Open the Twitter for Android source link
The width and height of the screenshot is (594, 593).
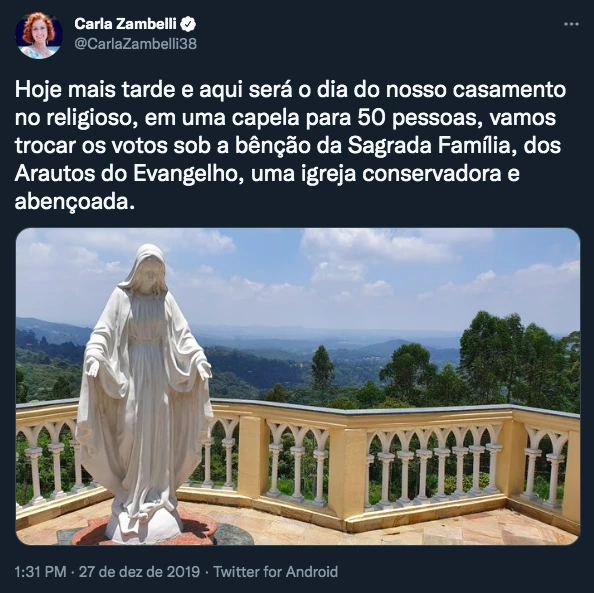click(275, 571)
